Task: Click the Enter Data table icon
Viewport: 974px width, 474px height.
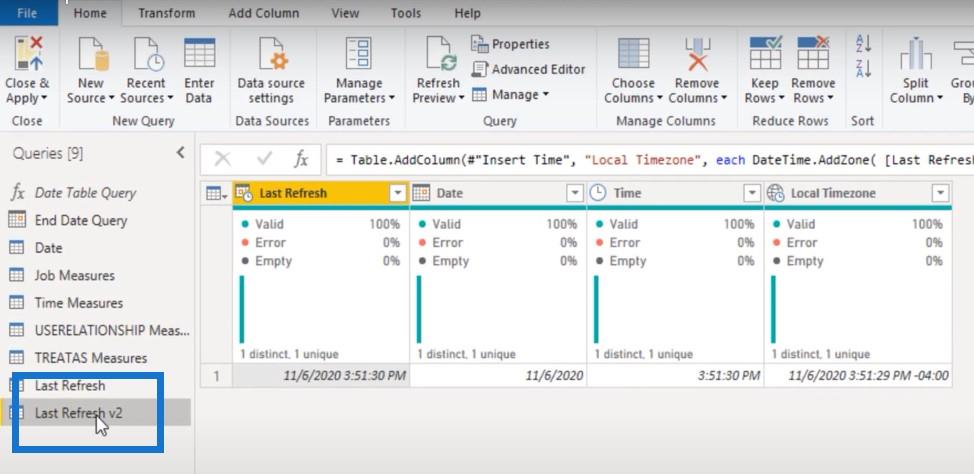Action: tap(199, 53)
